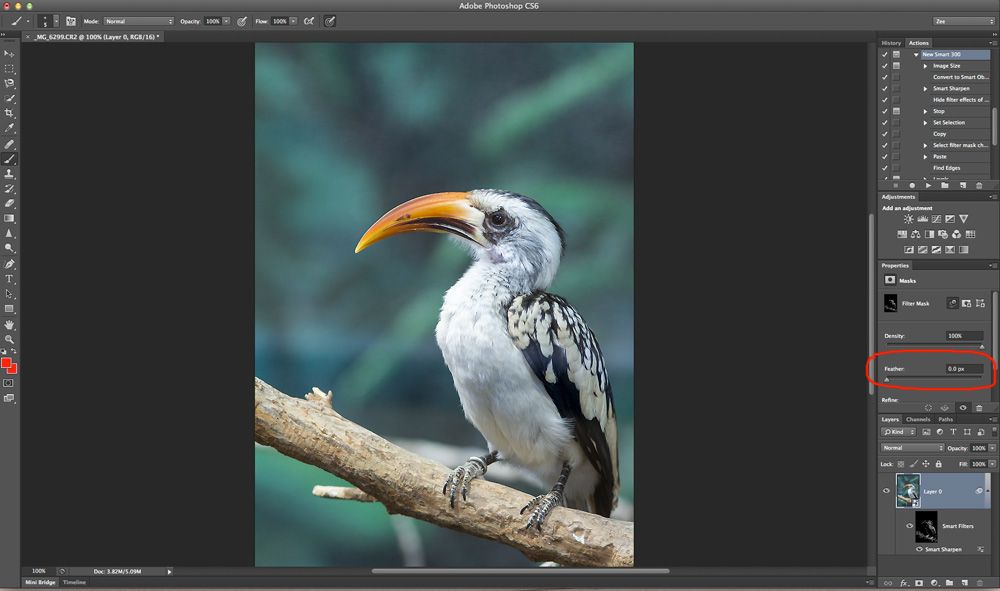Expand the Smart Sharpen action step
1000x591 pixels.
[926, 89]
